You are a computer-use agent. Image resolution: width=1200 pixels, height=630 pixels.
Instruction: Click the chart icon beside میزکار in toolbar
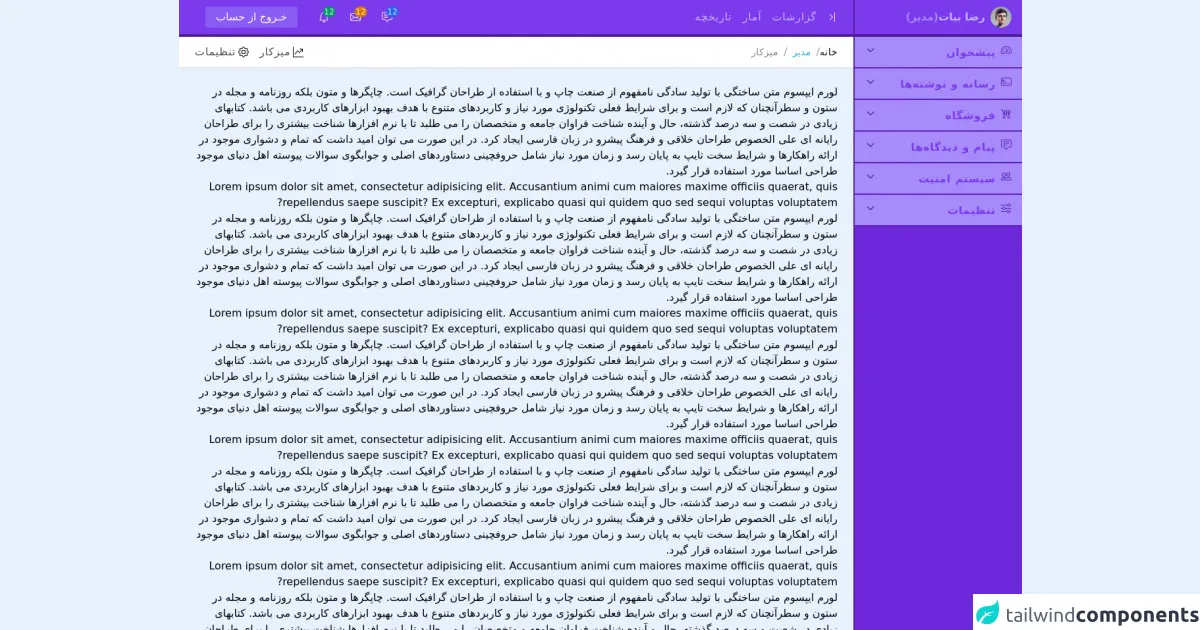tap(297, 52)
